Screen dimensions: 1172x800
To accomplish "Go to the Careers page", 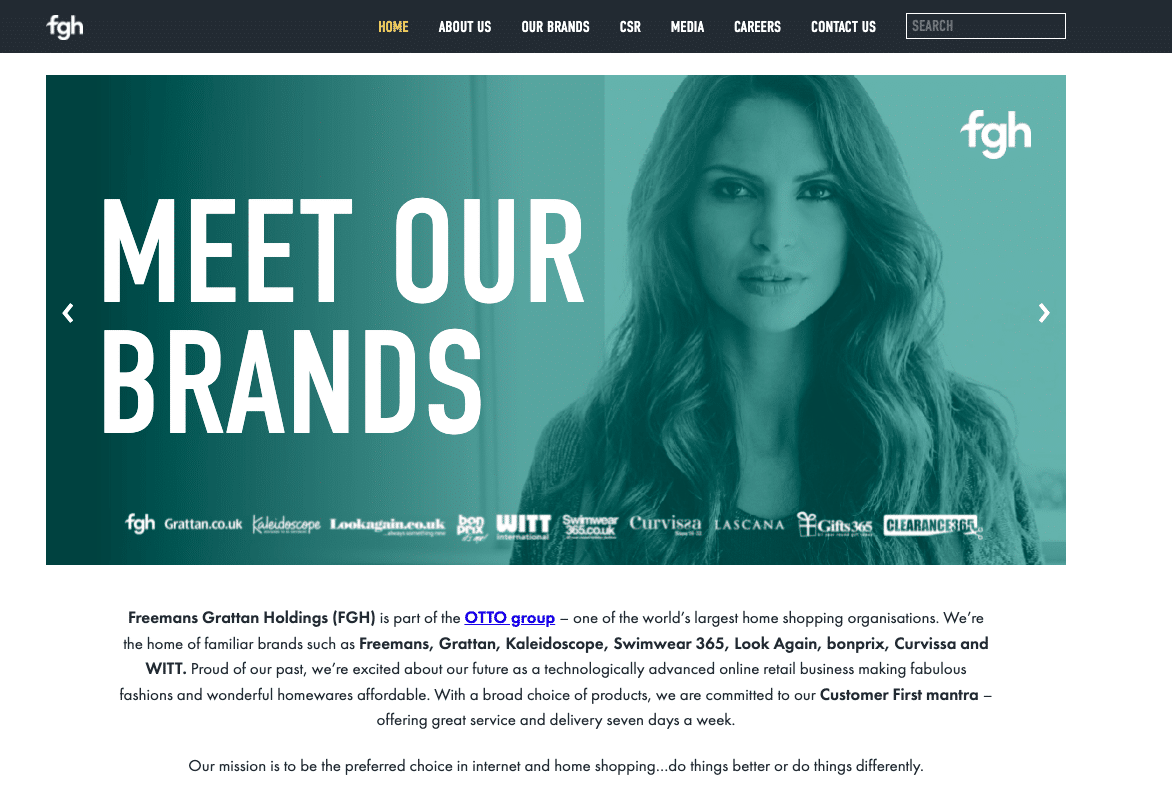I will click(757, 27).
